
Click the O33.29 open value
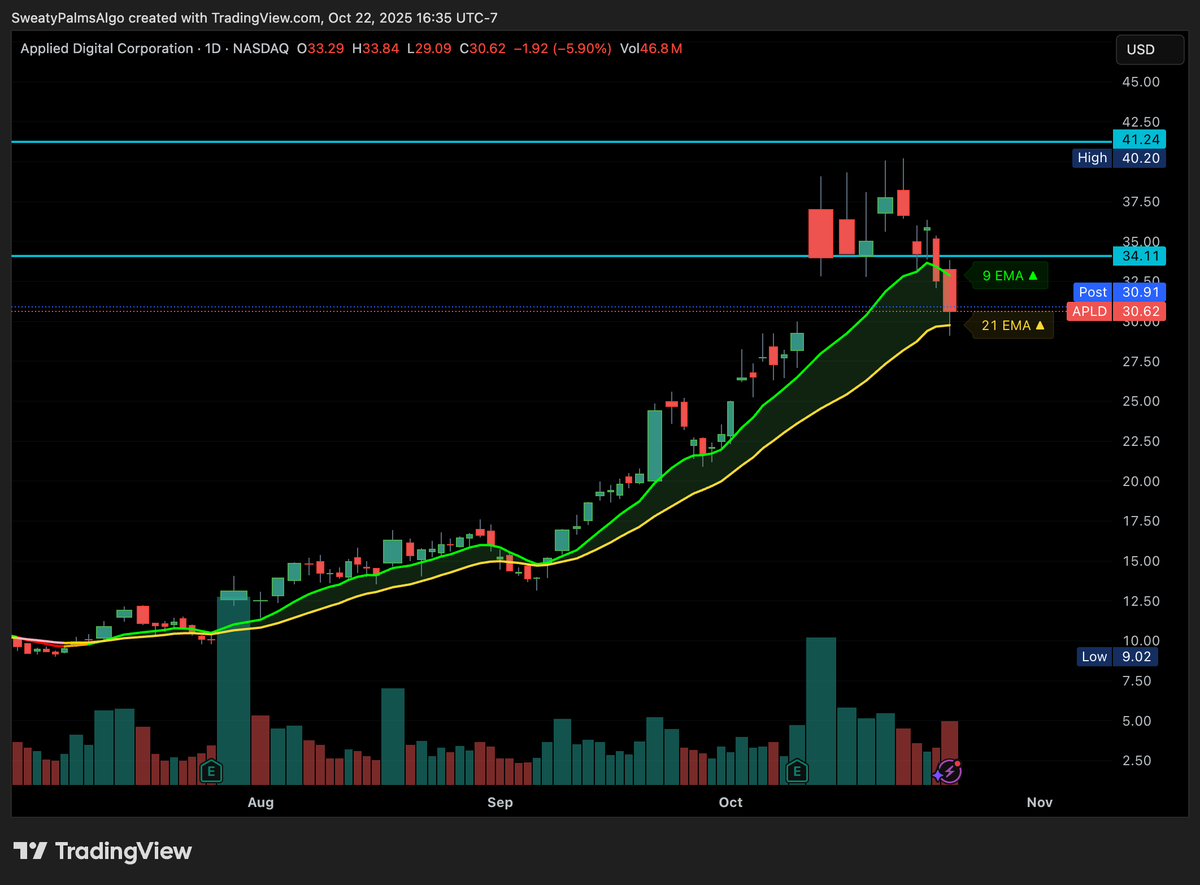pos(319,48)
